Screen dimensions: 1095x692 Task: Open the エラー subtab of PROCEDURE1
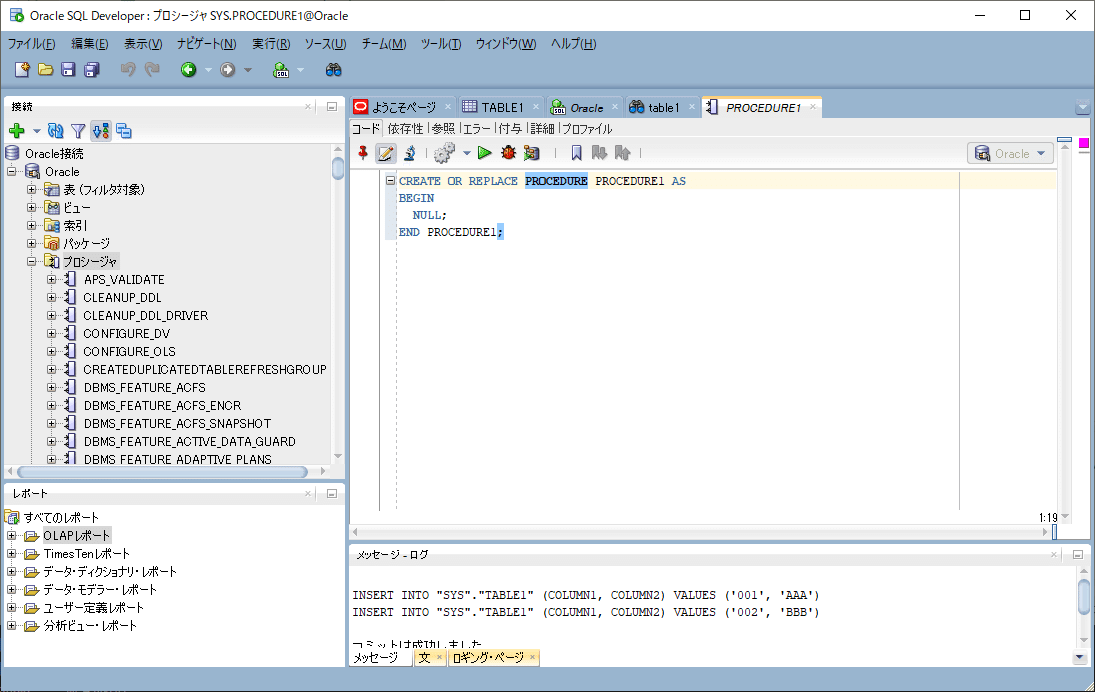pos(476,128)
